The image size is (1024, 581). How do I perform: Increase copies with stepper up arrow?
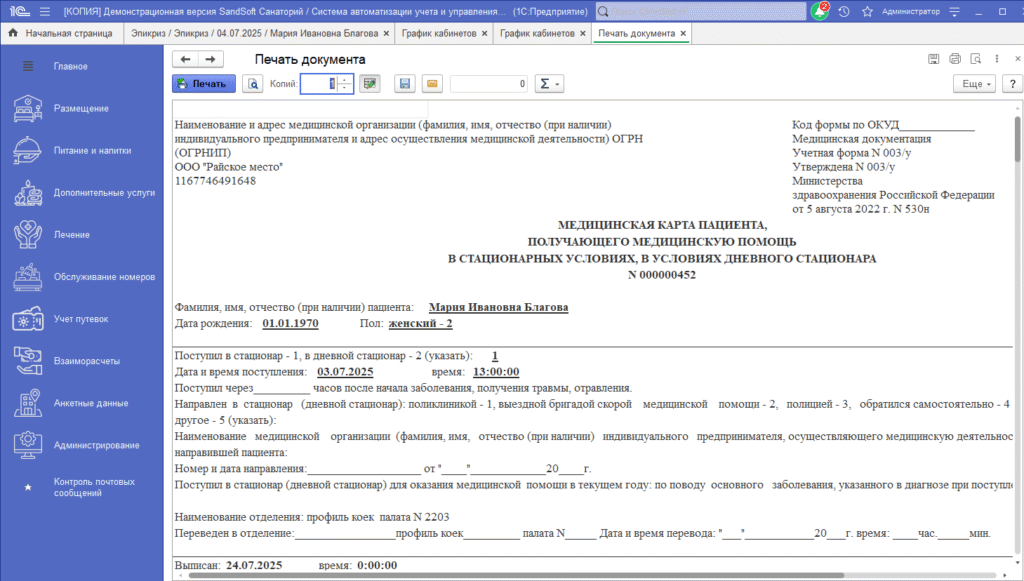[345, 80]
